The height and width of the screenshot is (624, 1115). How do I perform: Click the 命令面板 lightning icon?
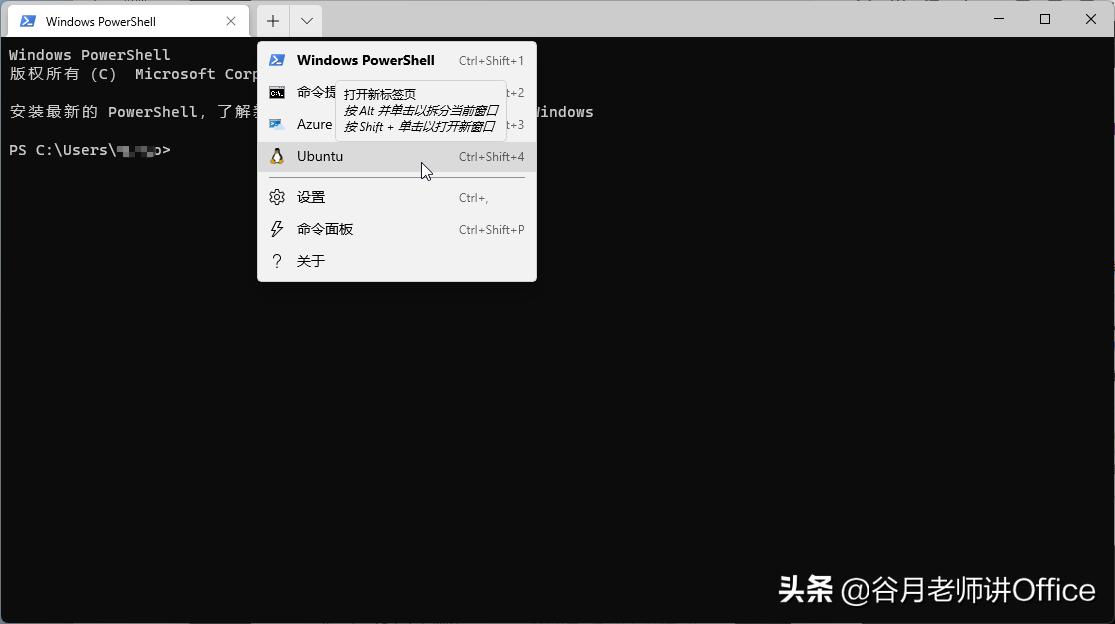point(276,229)
